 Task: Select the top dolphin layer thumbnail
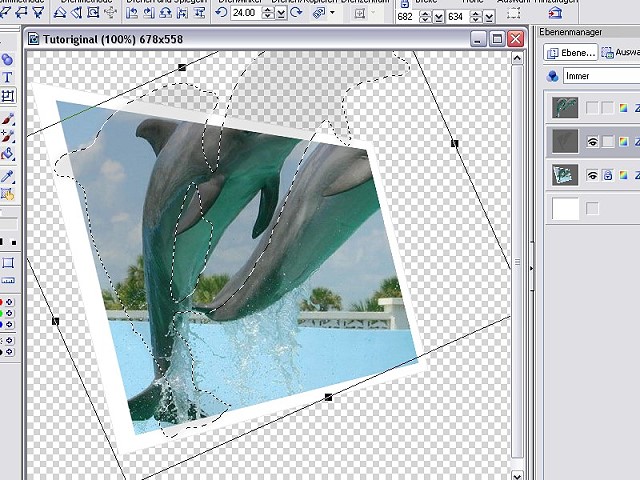click(x=565, y=108)
